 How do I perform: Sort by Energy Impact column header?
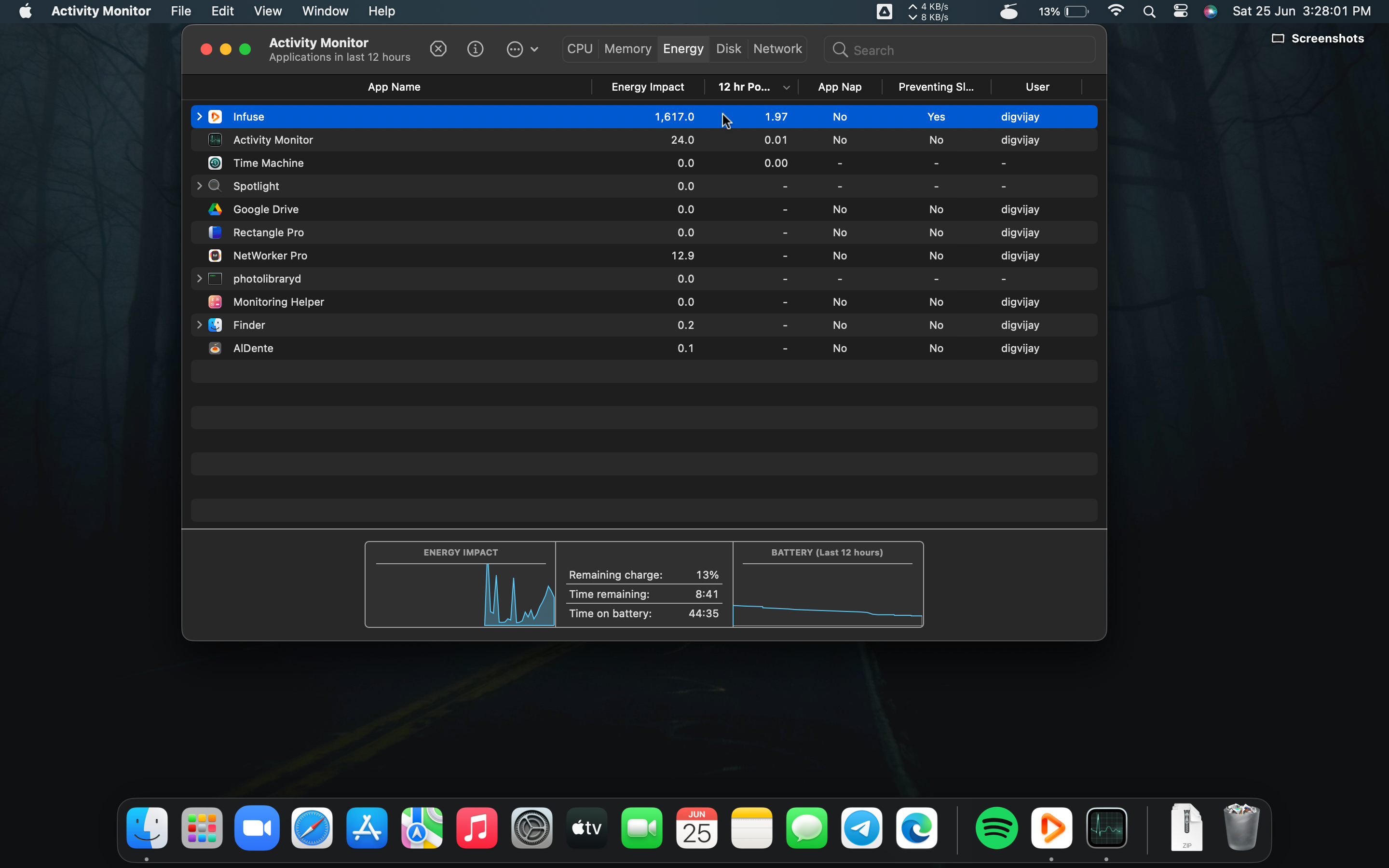[647, 87]
